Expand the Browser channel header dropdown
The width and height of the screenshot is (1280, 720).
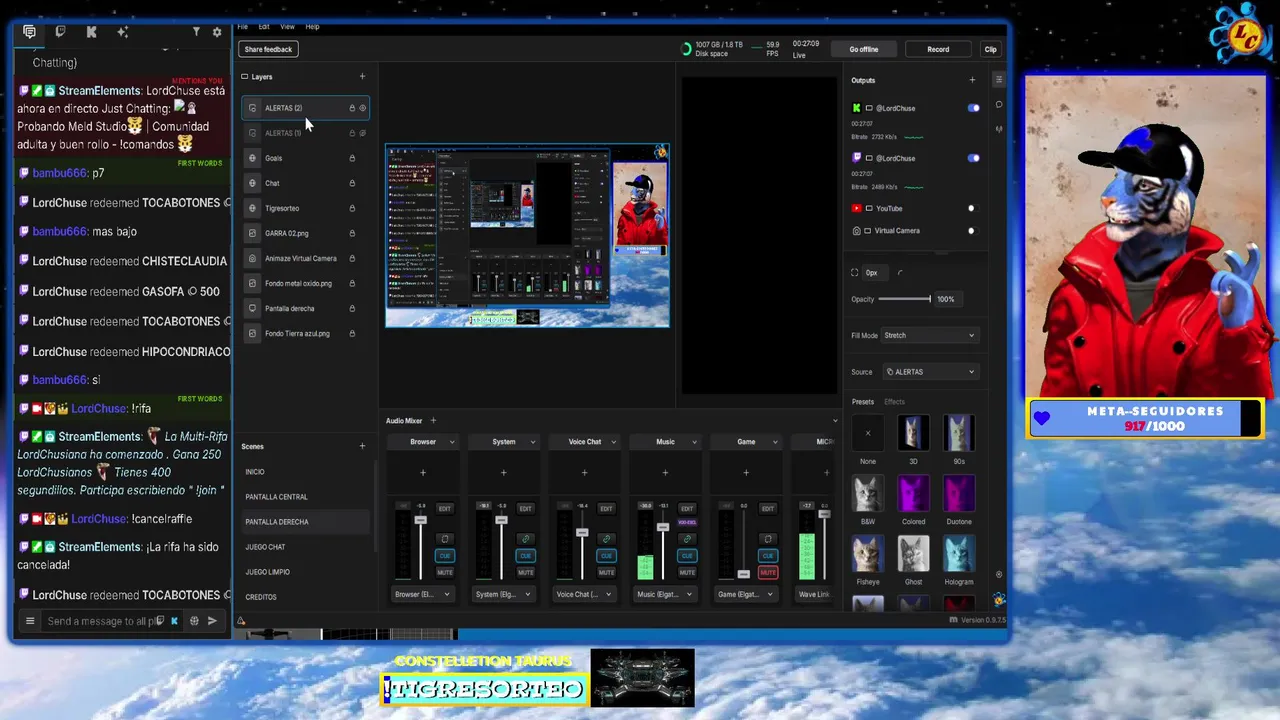pos(452,442)
